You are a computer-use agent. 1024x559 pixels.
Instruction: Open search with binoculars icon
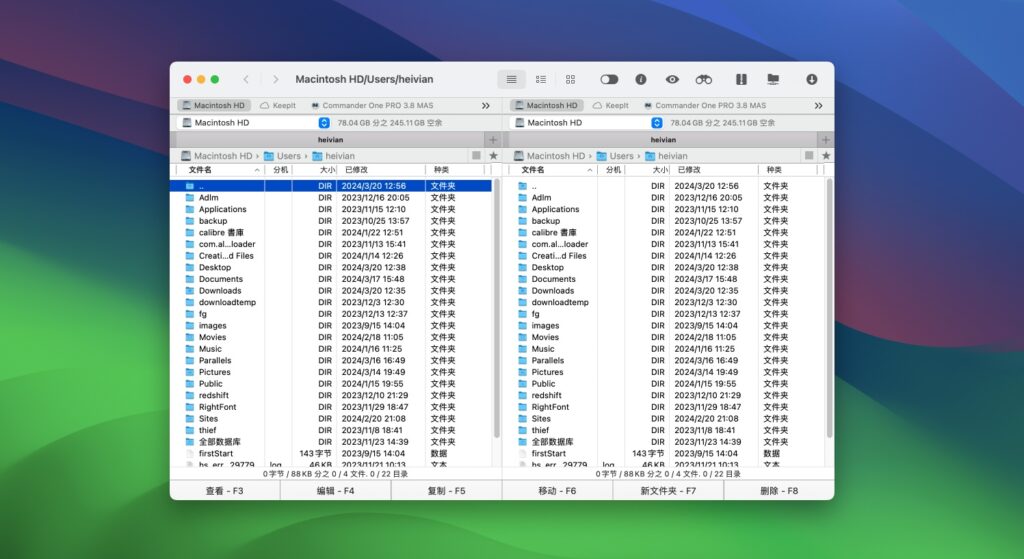(703, 79)
